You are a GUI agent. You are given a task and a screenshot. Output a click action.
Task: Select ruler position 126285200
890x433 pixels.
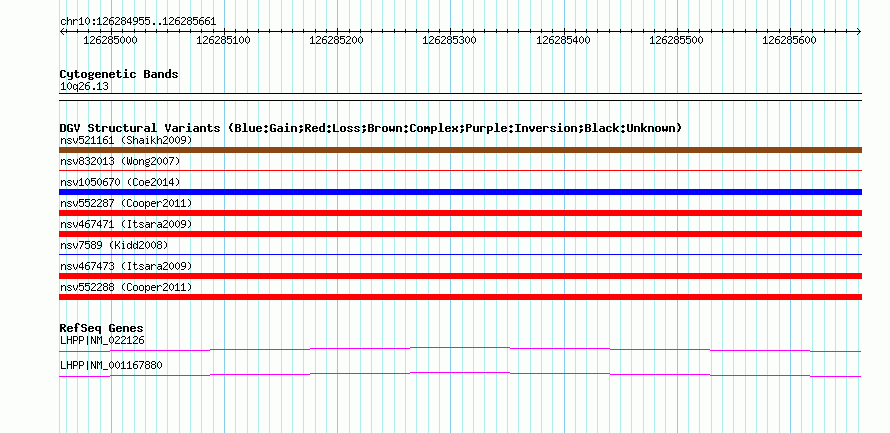(x=337, y=40)
